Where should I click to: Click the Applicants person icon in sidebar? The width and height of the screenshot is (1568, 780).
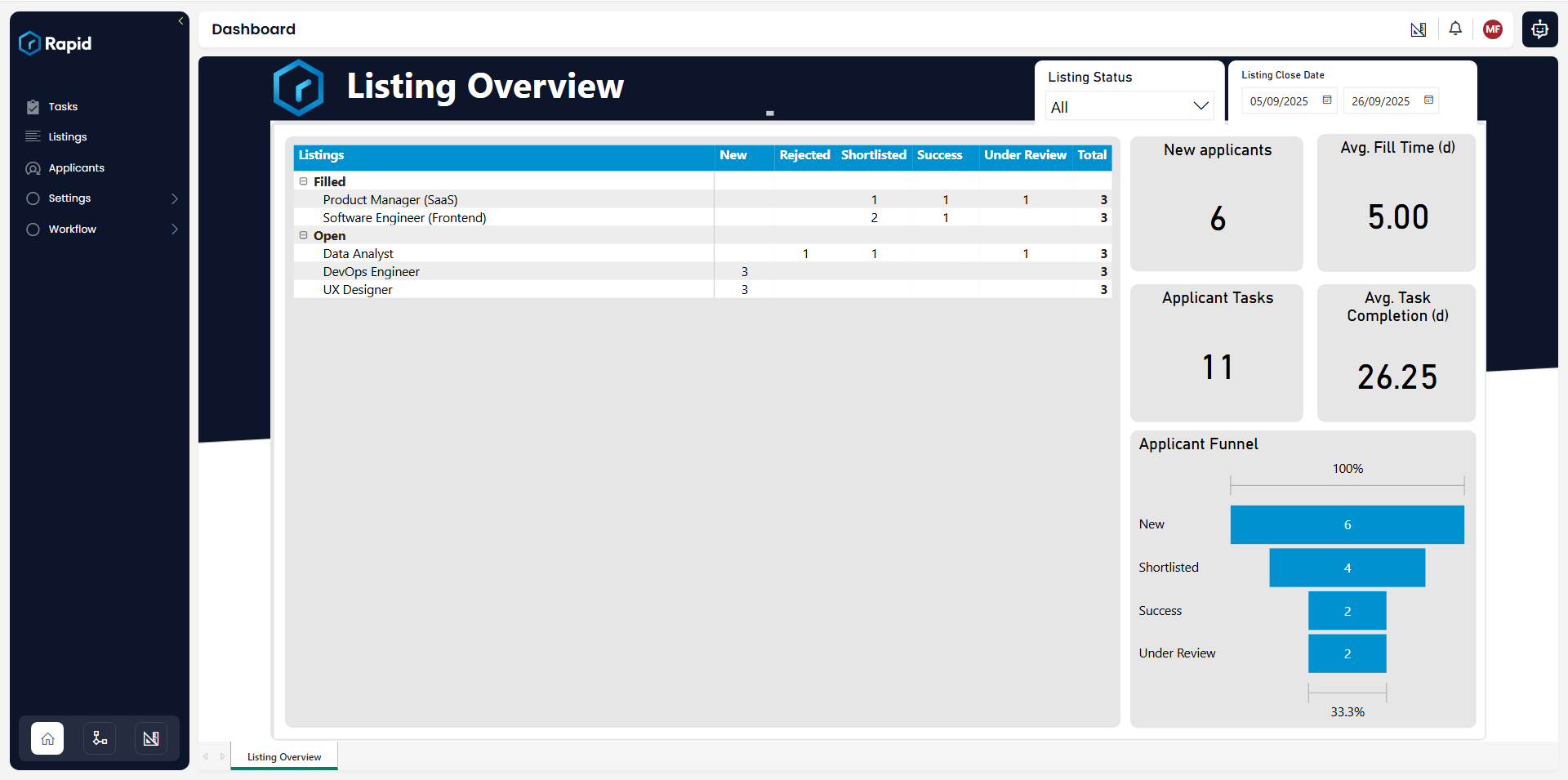[x=33, y=168]
